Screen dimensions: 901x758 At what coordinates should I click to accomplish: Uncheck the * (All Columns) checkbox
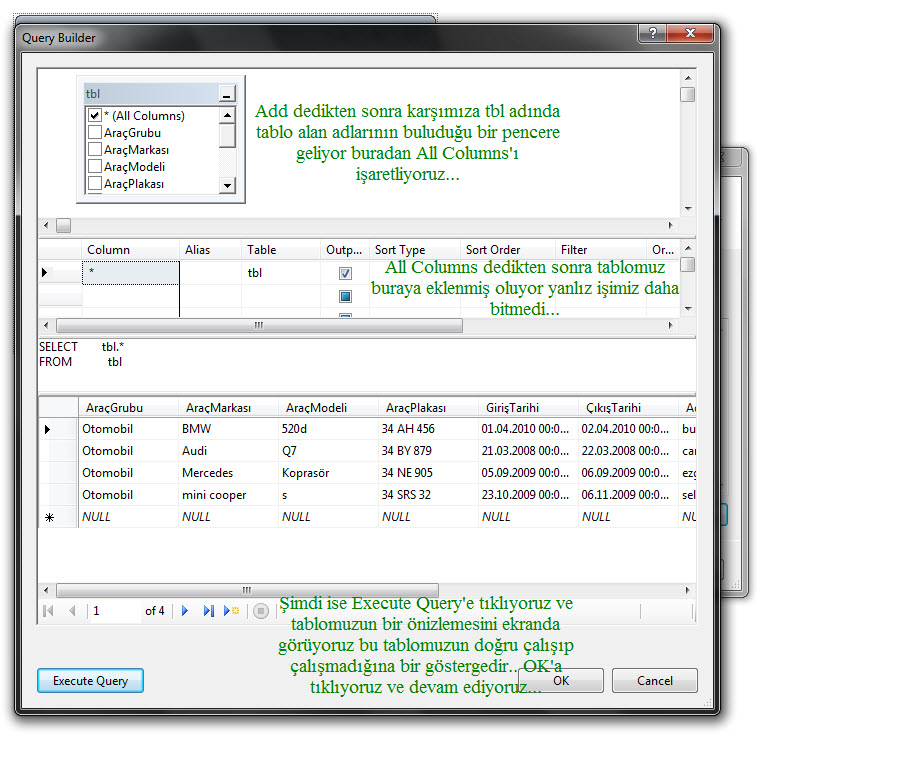95,116
